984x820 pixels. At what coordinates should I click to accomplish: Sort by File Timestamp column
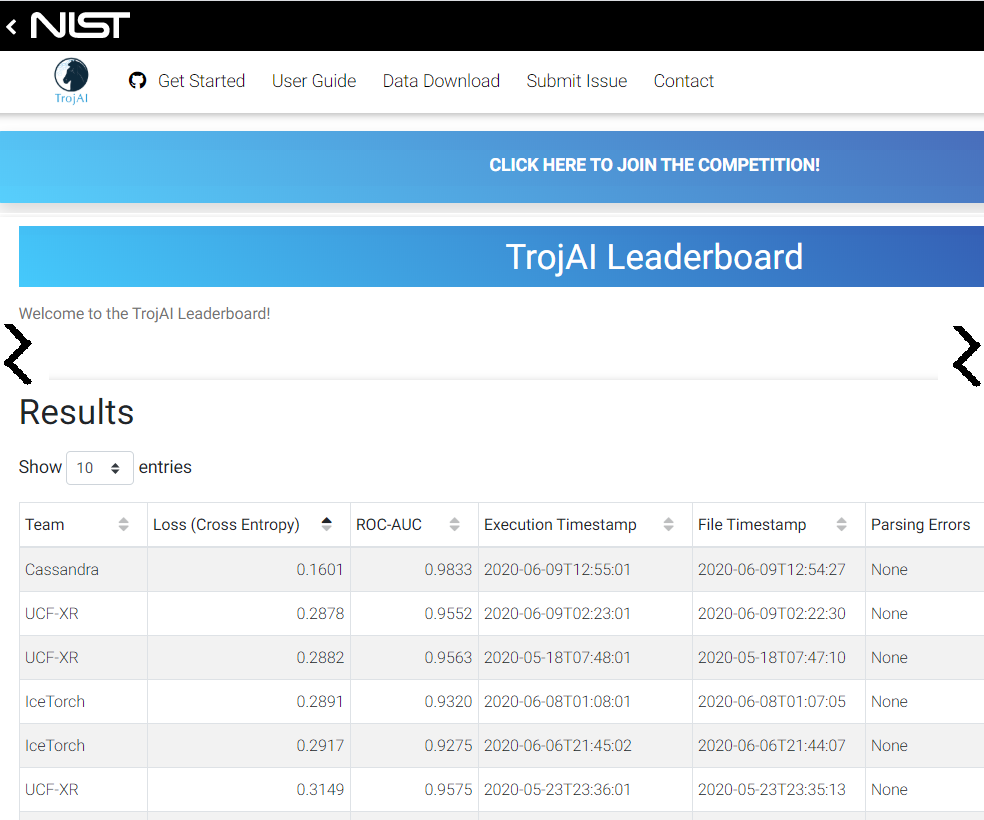[778, 524]
